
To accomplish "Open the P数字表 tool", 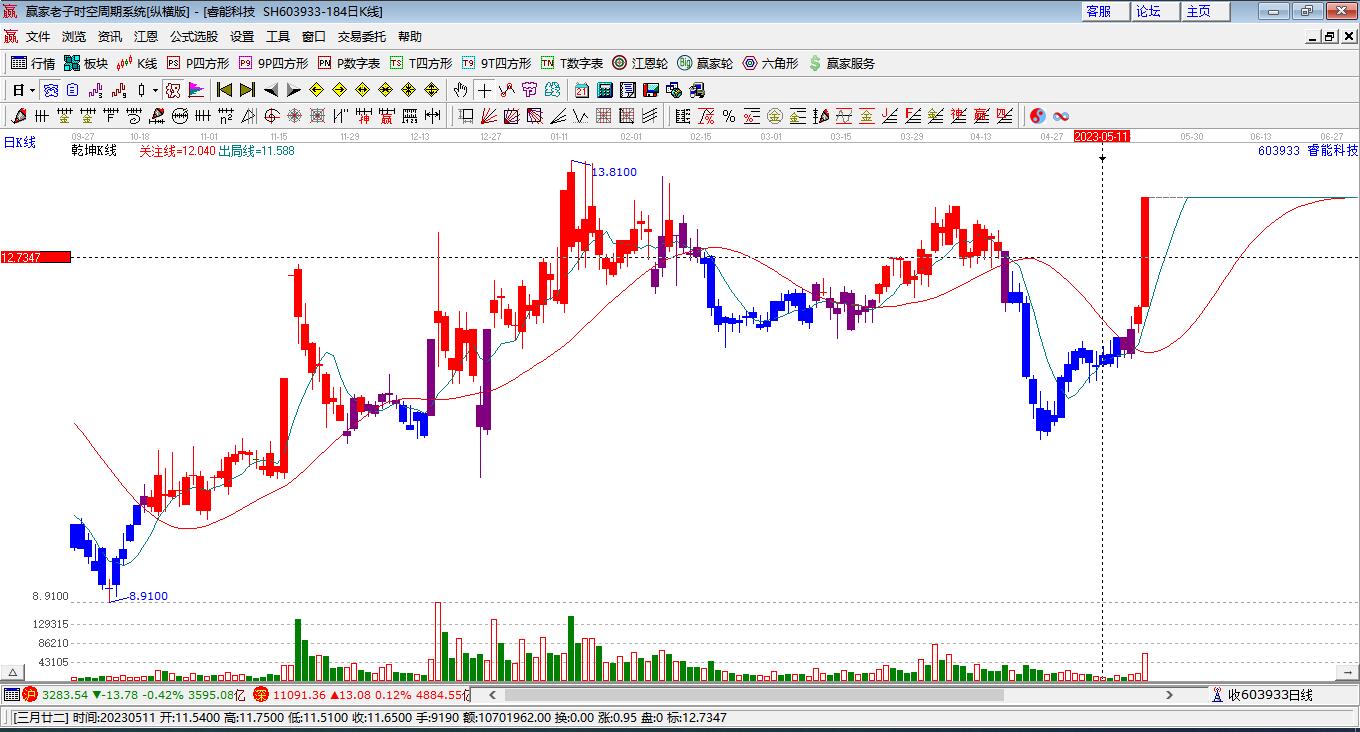I will pos(349,63).
